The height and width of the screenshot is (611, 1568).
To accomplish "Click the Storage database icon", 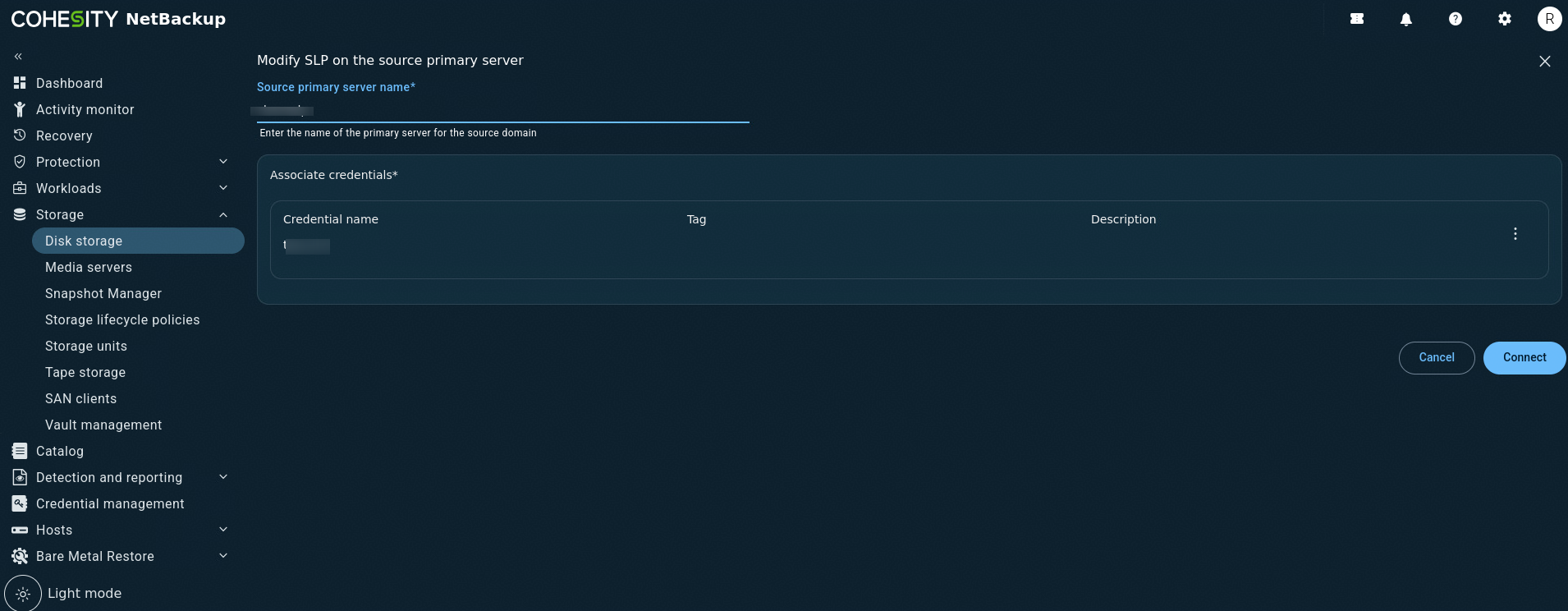I will pos(20,214).
